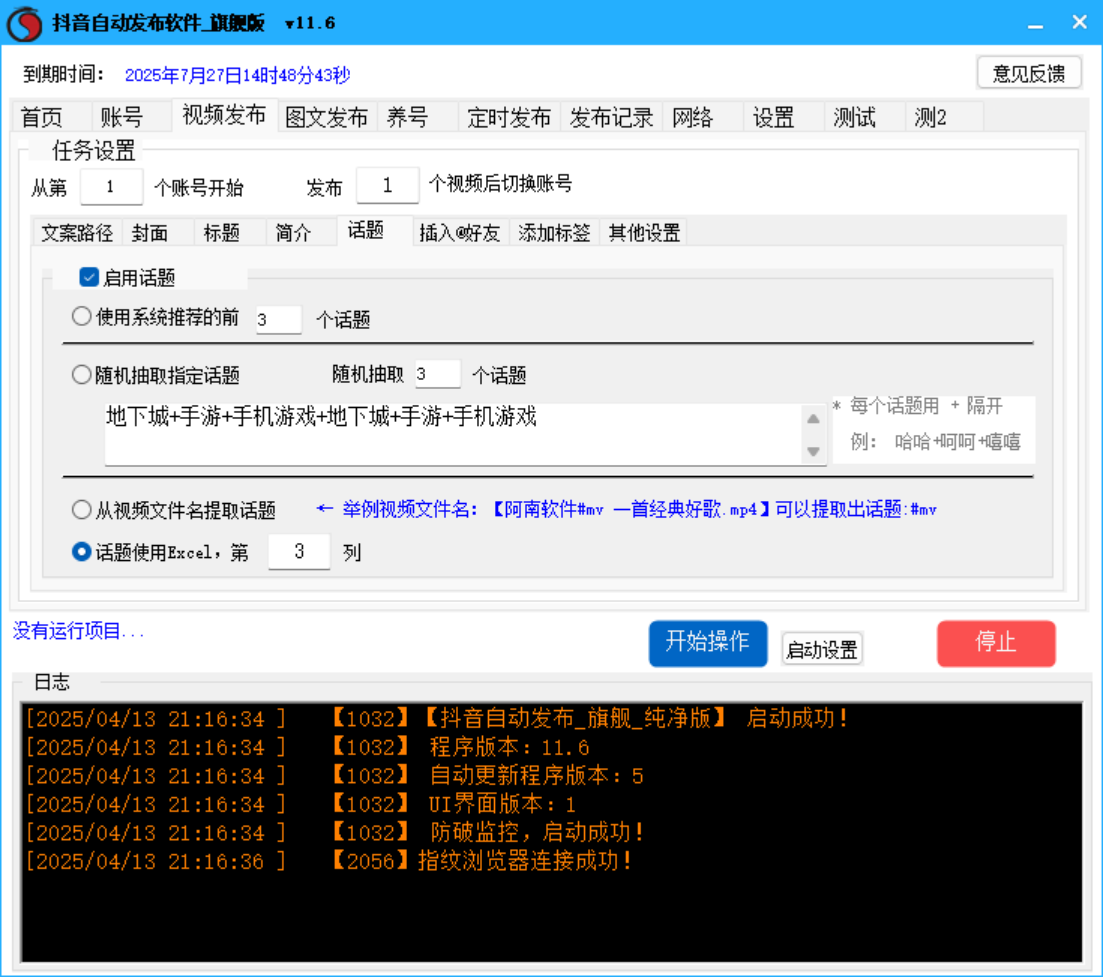Click the red 停止 button
1103x977 pixels.
pos(996,642)
